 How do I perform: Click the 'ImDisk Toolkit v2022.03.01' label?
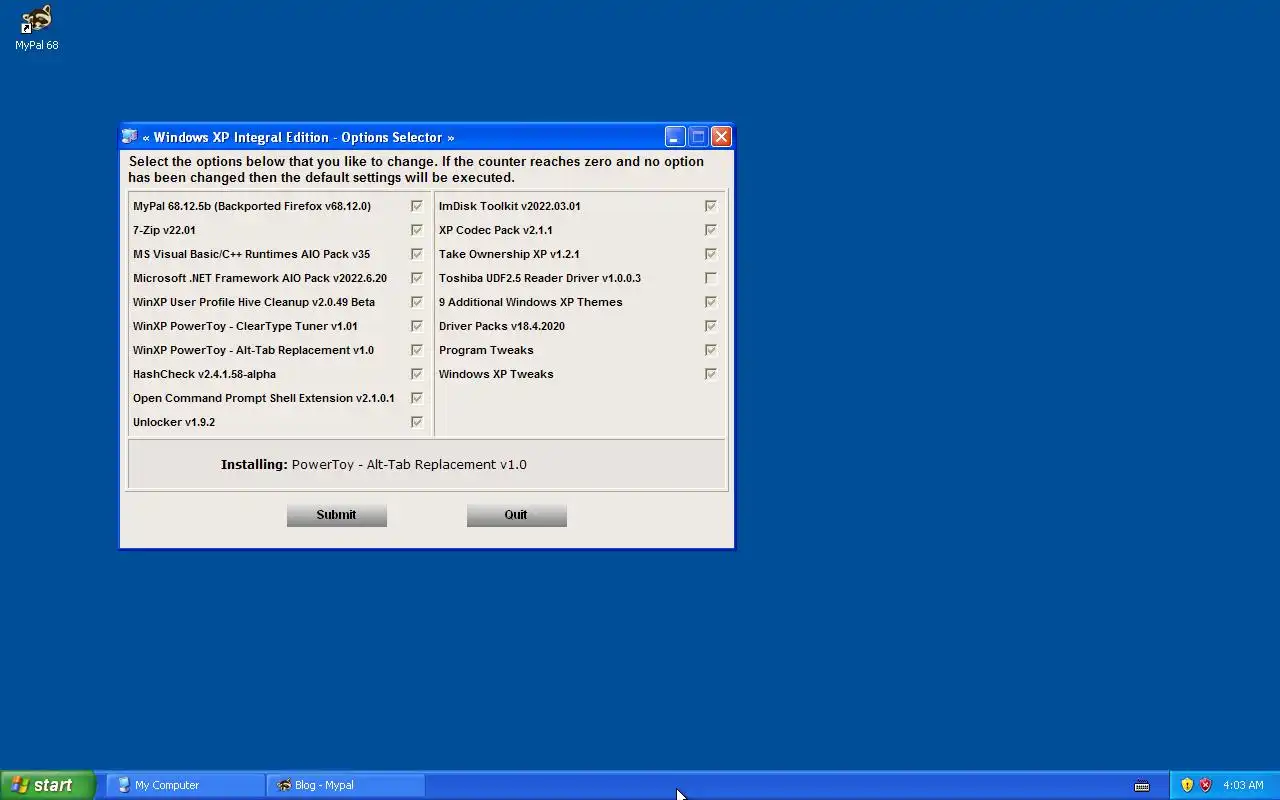[x=510, y=206]
